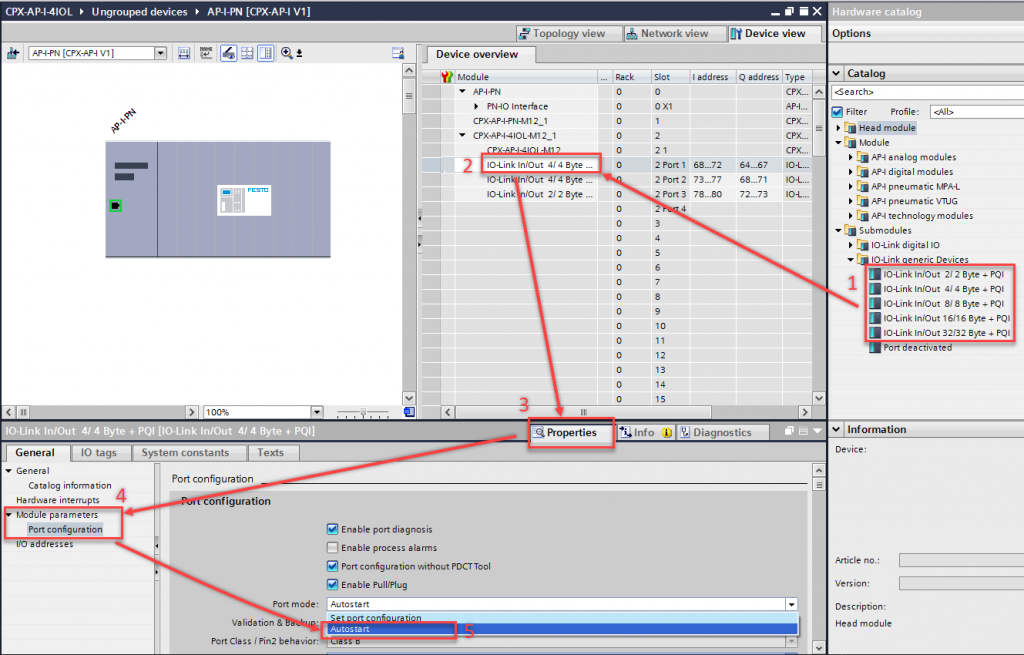Select Hardware interrupts in properties tree
This screenshot has height=655, width=1024.
click(x=57, y=500)
